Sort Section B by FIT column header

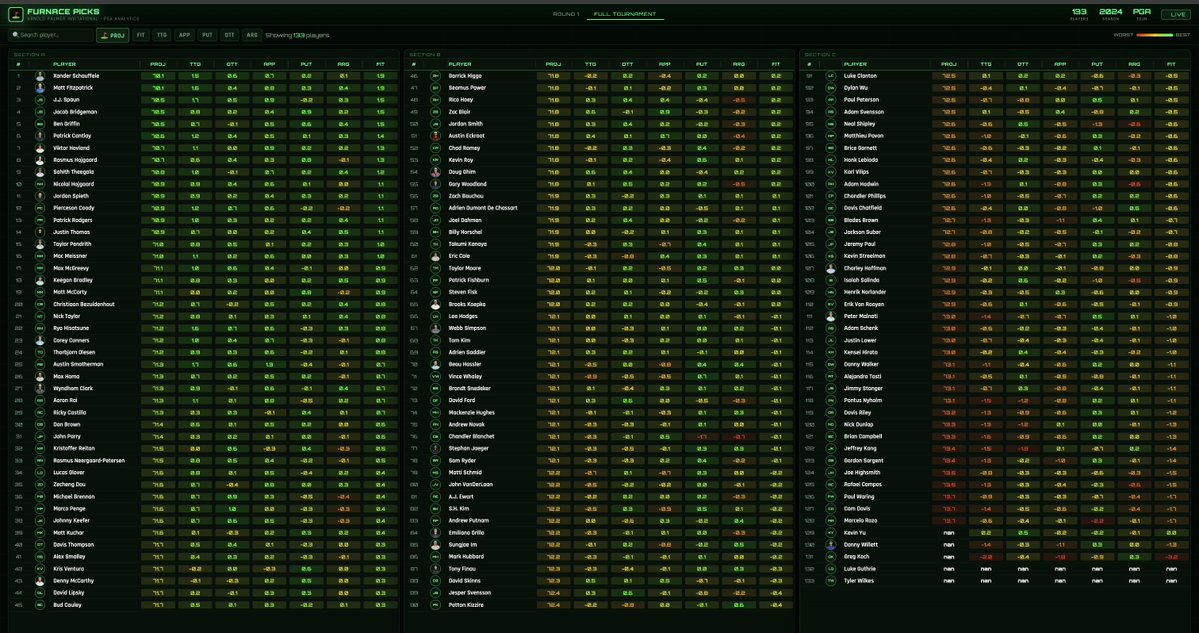coord(776,64)
